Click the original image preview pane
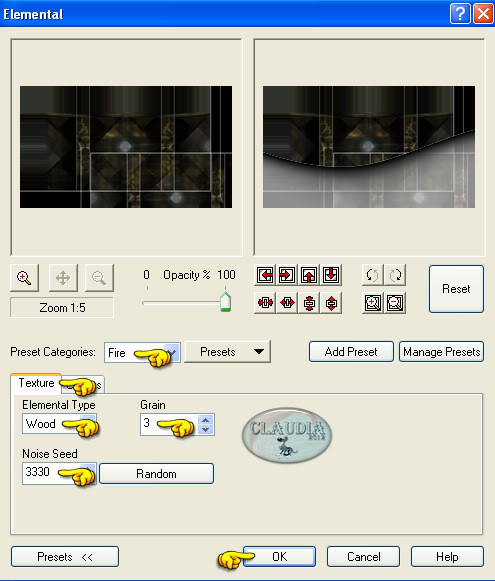This screenshot has height=581, width=495. click(x=126, y=147)
